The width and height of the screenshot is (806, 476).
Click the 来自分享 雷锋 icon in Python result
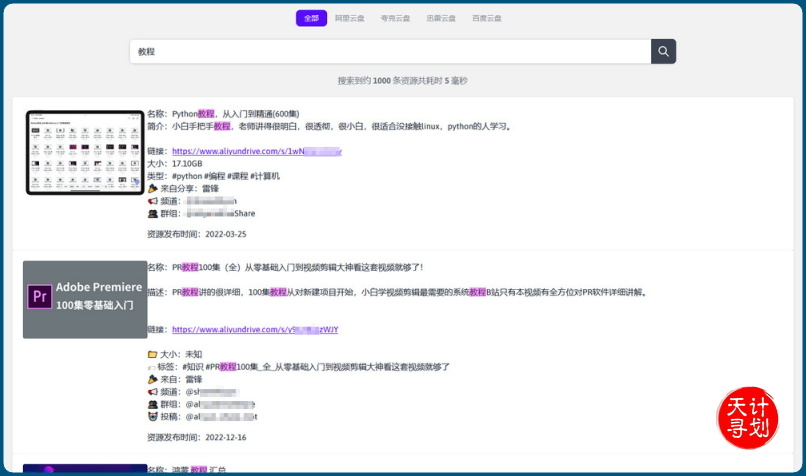(153, 189)
